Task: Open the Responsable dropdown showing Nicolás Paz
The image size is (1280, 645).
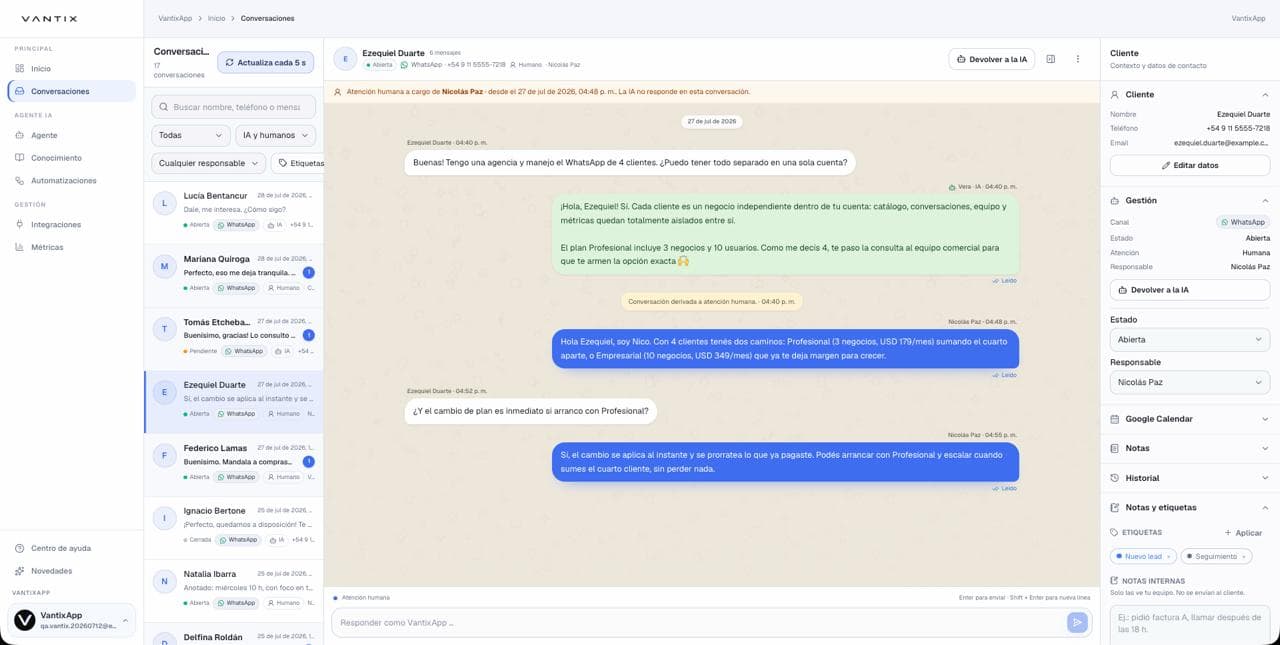Action: [1190, 382]
